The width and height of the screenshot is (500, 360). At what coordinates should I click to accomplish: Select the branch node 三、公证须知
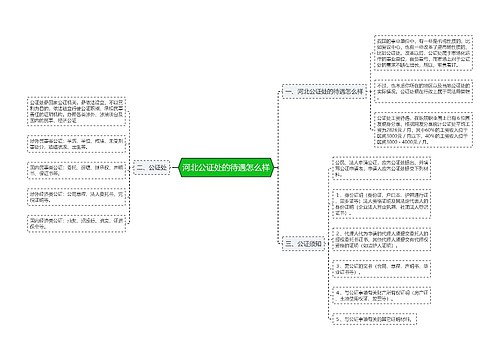[304, 244]
